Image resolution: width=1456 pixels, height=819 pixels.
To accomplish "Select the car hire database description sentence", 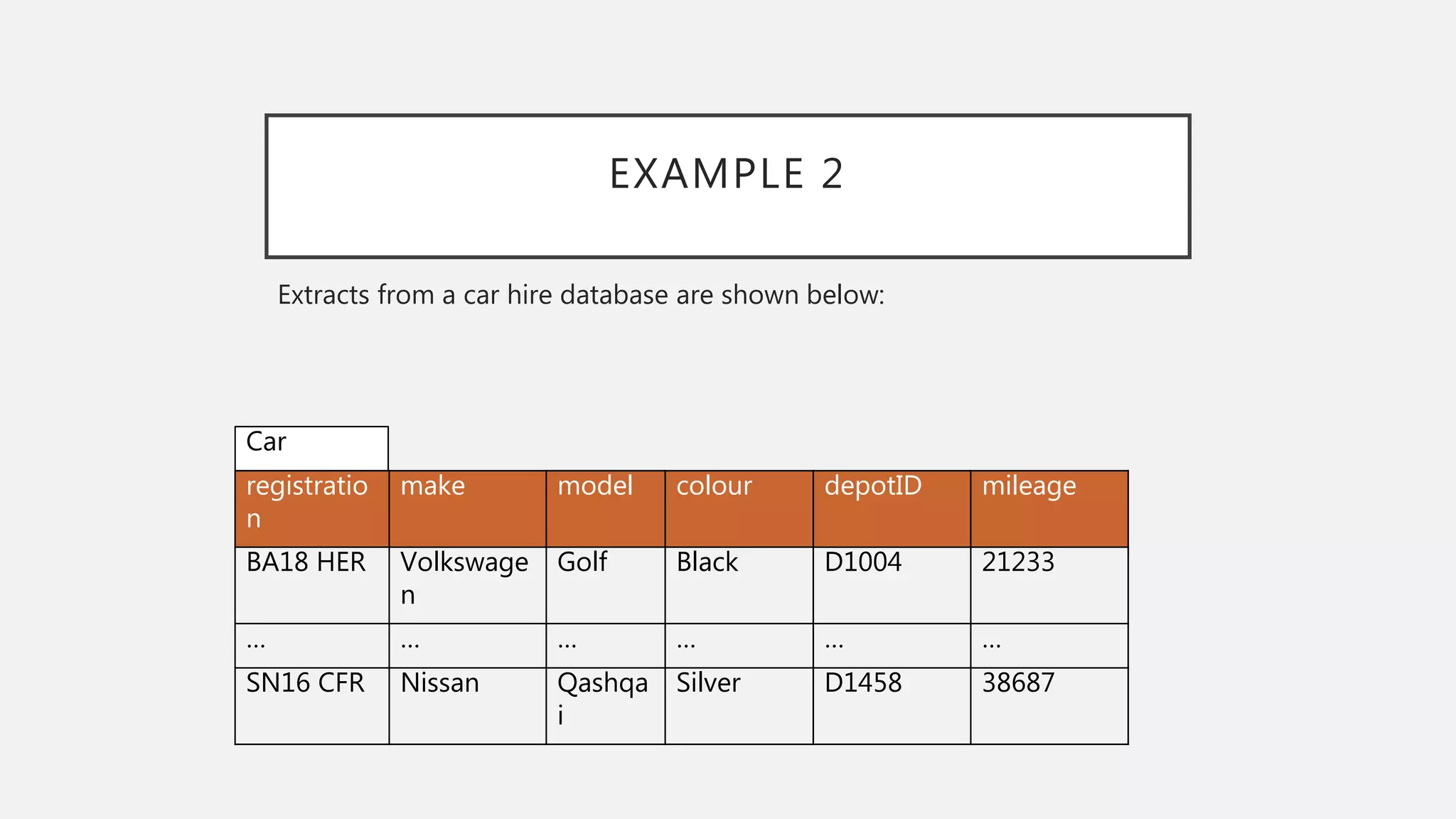I will coord(581,295).
